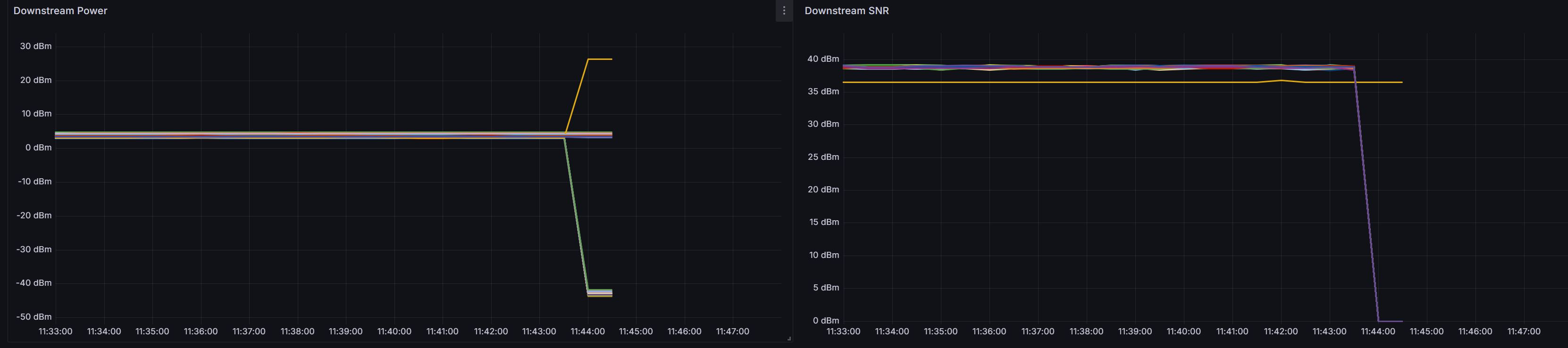Image resolution: width=1568 pixels, height=348 pixels.
Task: Click the -40 dBm label in Downstream Power
Action: click(34, 283)
